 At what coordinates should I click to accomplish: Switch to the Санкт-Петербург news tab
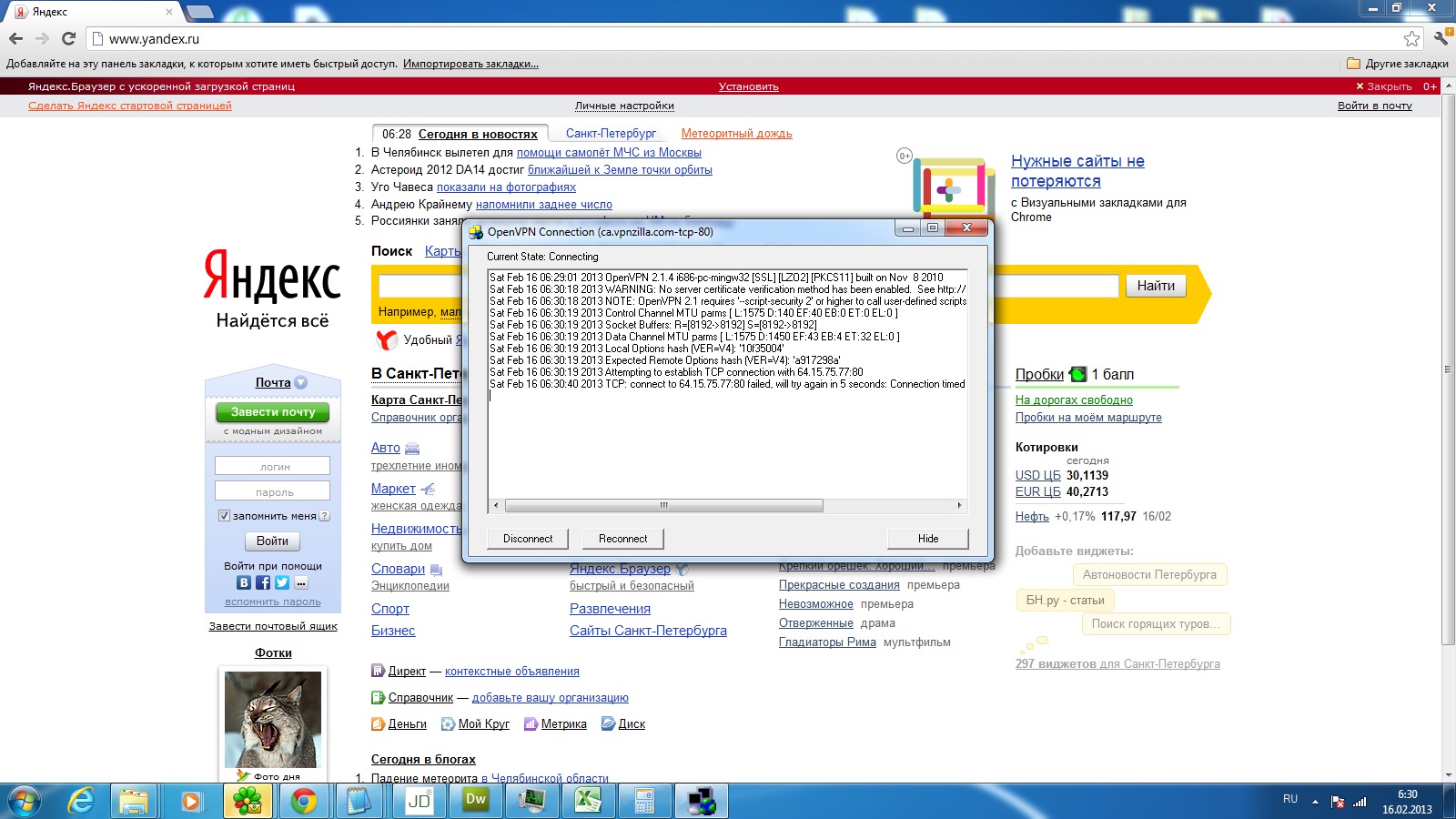pos(611,134)
